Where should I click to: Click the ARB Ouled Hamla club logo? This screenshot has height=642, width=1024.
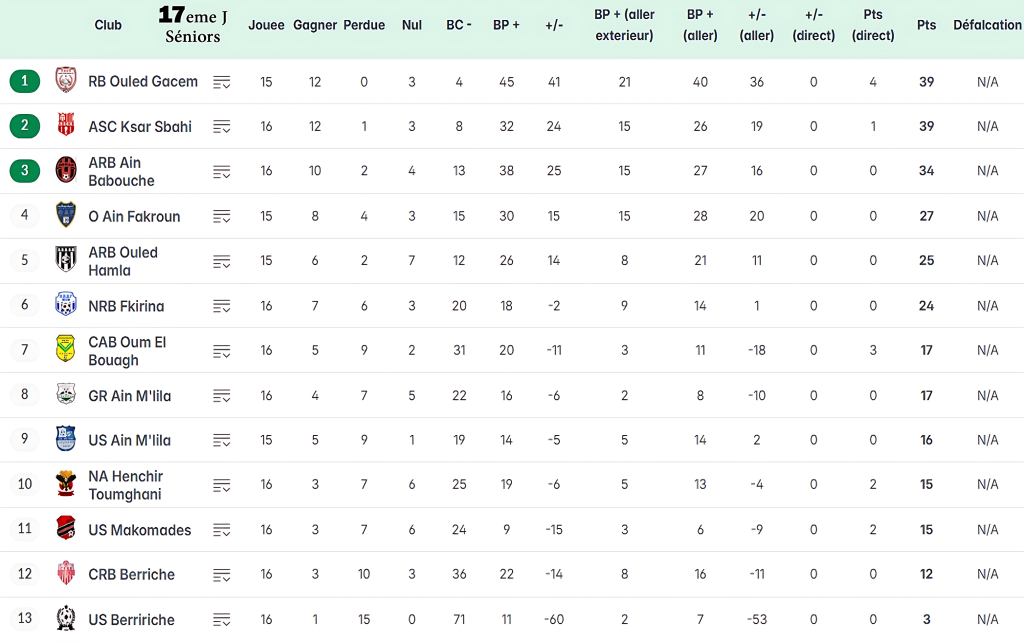click(x=66, y=260)
